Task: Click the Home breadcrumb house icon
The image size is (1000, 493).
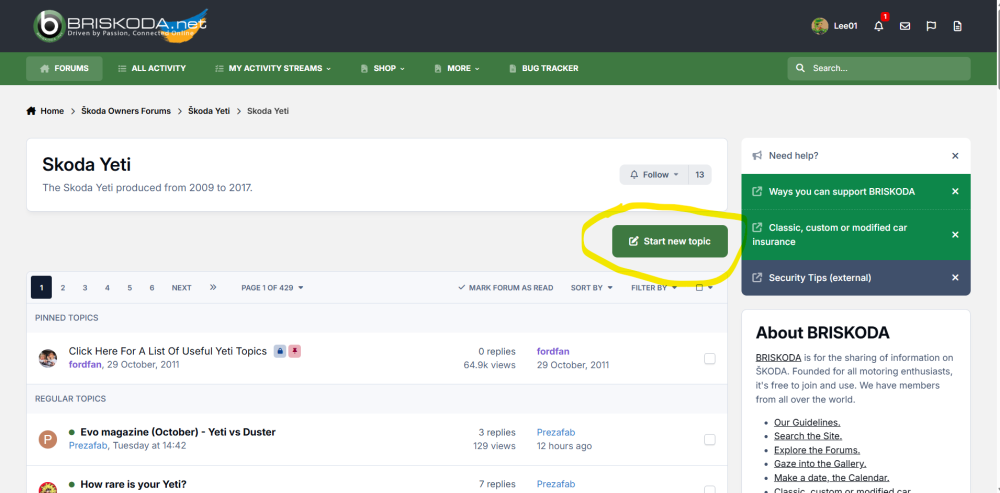Action: click(x=31, y=111)
